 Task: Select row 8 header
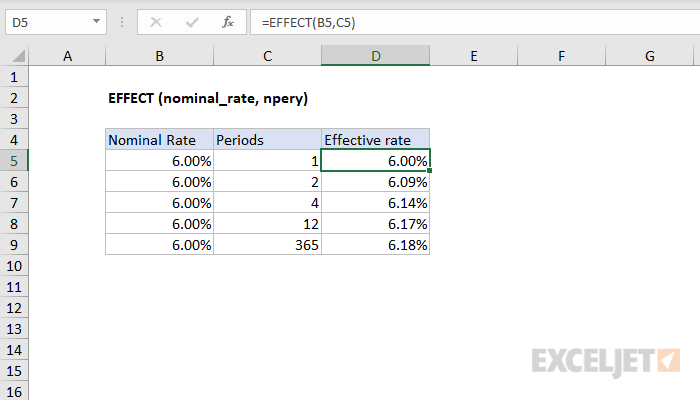click(x=14, y=224)
